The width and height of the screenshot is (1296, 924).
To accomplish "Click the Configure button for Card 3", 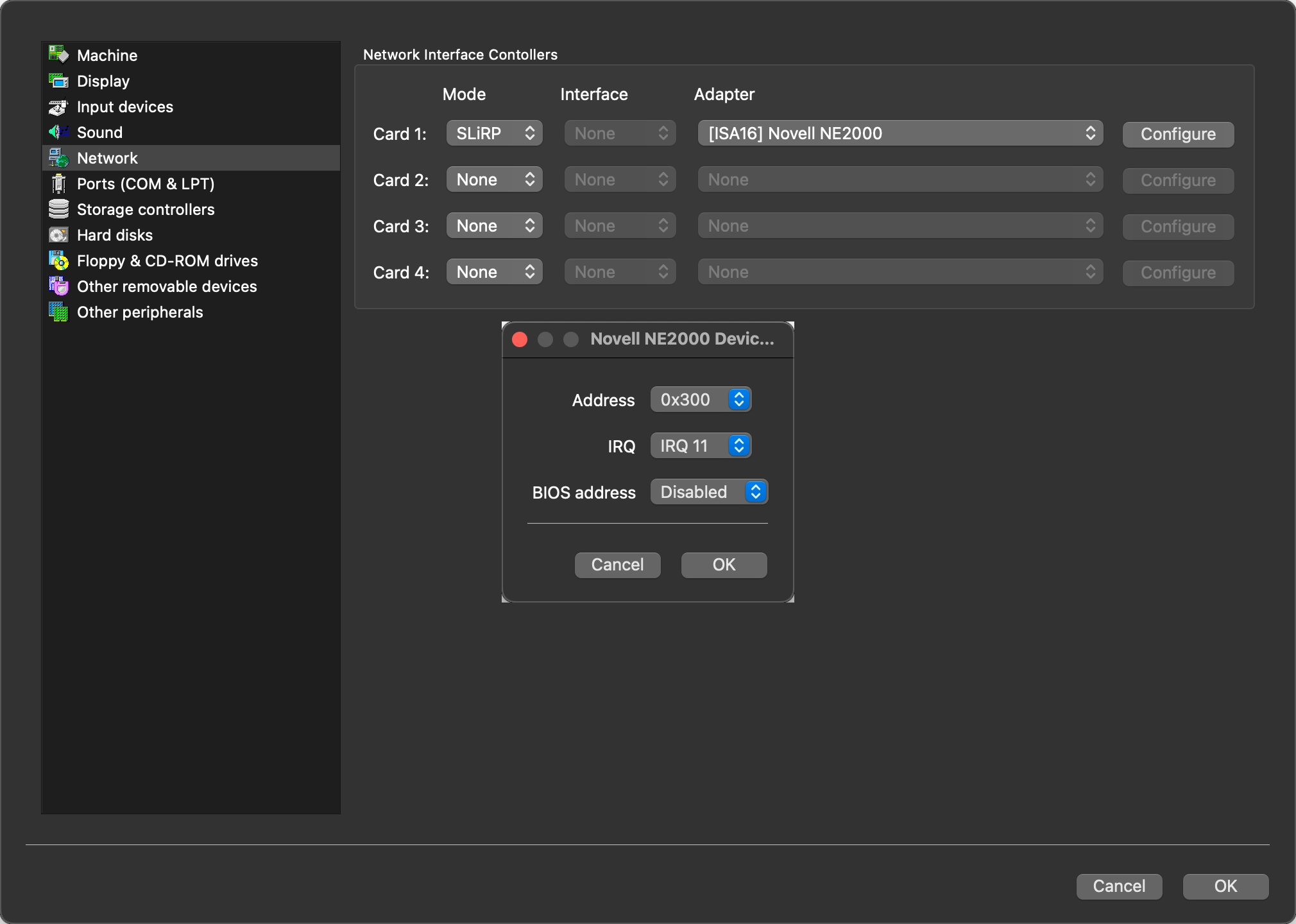I will click(x=1178, y=227).
